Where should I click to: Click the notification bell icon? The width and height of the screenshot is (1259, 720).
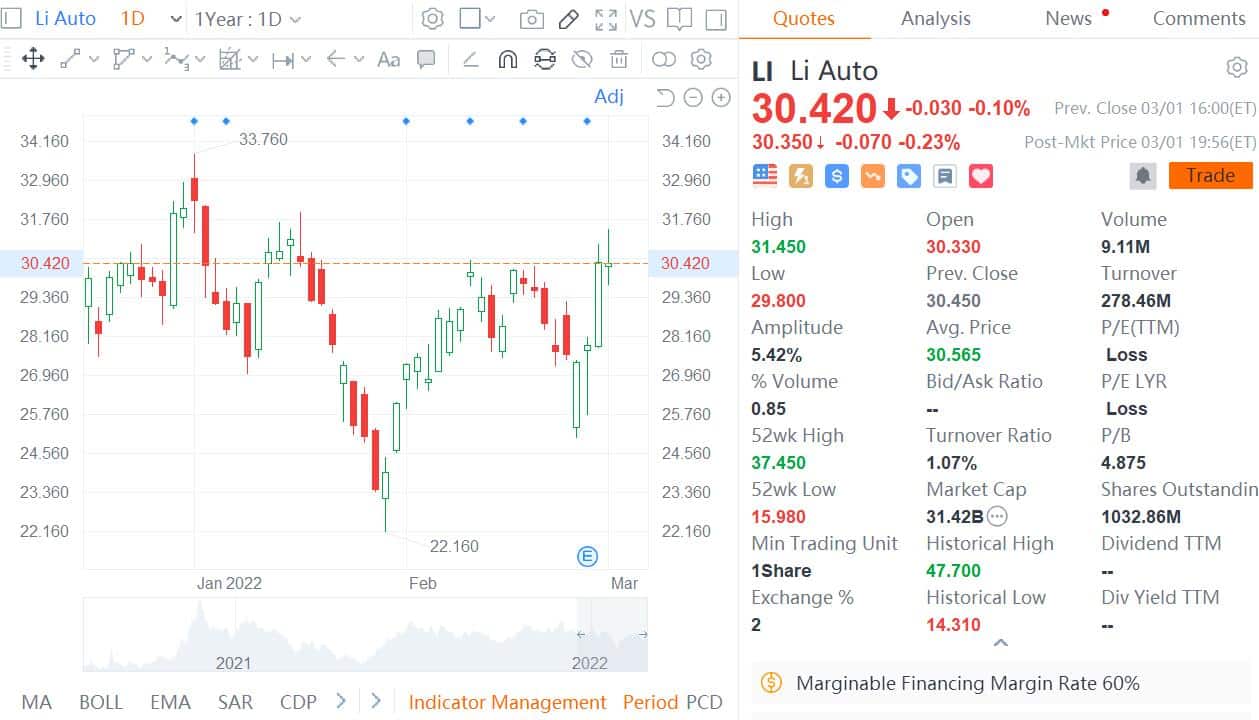coord(1141,175)
